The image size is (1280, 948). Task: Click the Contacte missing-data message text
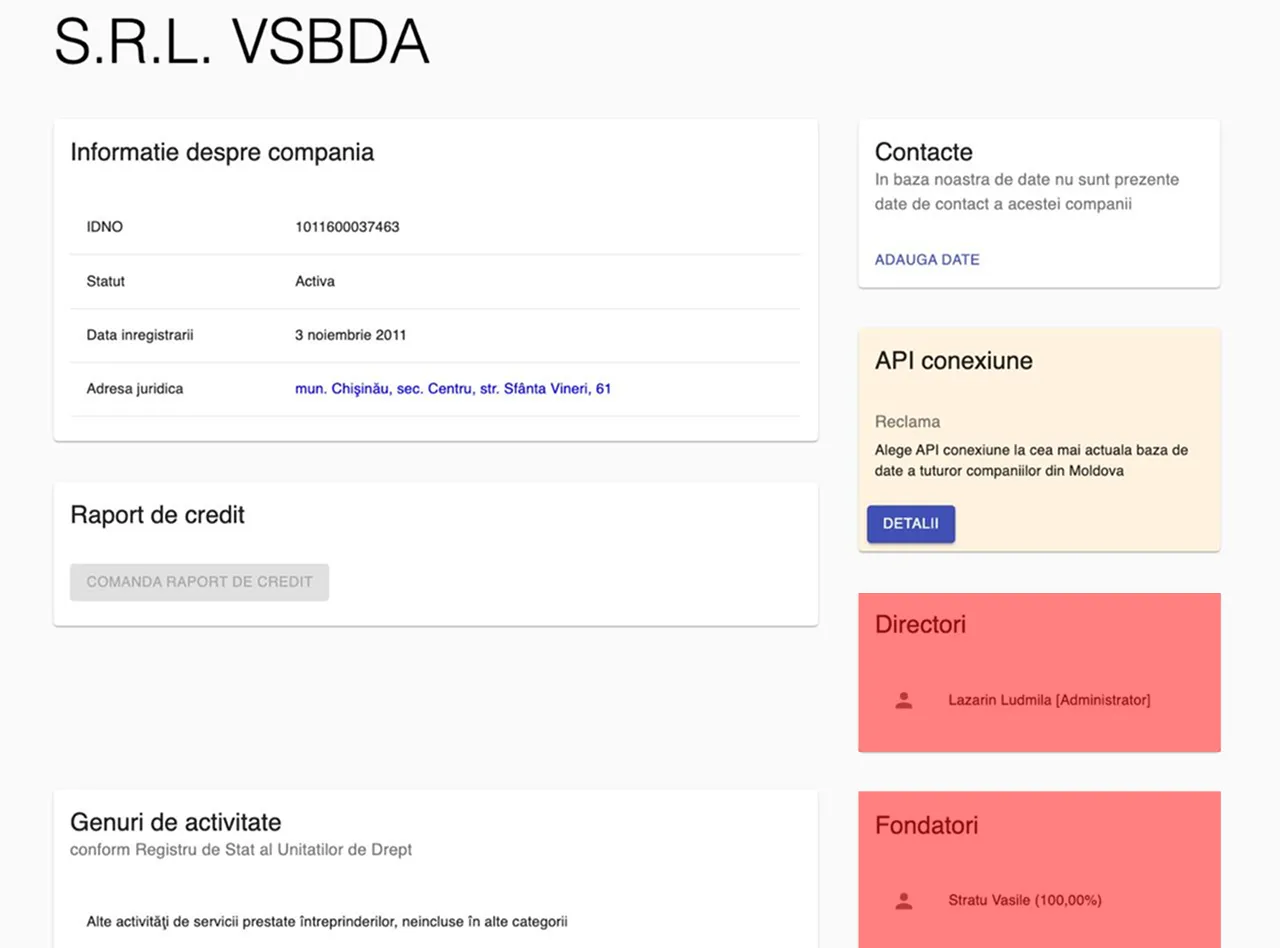[x=1027, y=192]
